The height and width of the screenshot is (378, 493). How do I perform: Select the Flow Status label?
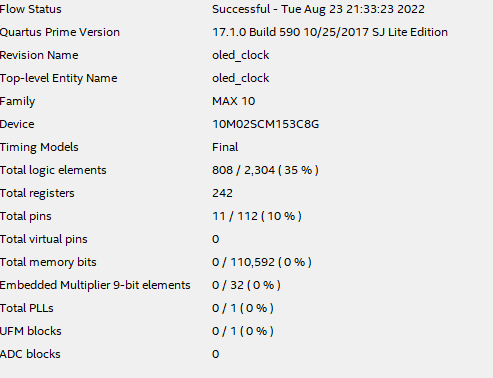(31, 9)
